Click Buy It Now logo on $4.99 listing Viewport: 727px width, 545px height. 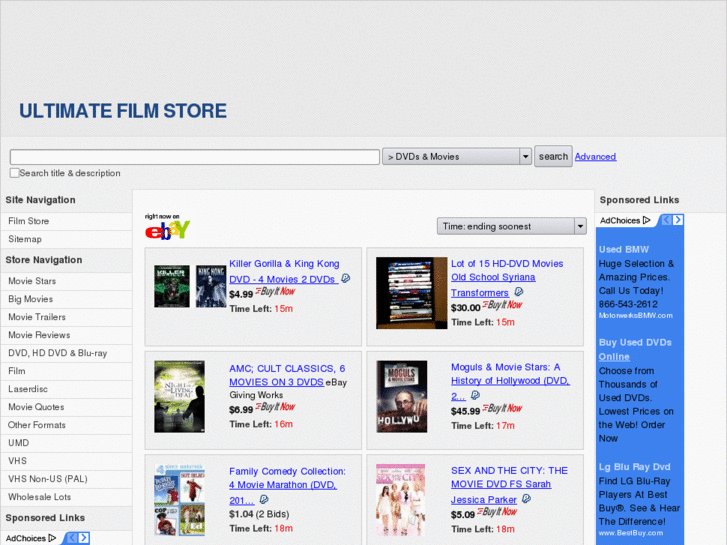click(275, 291)
